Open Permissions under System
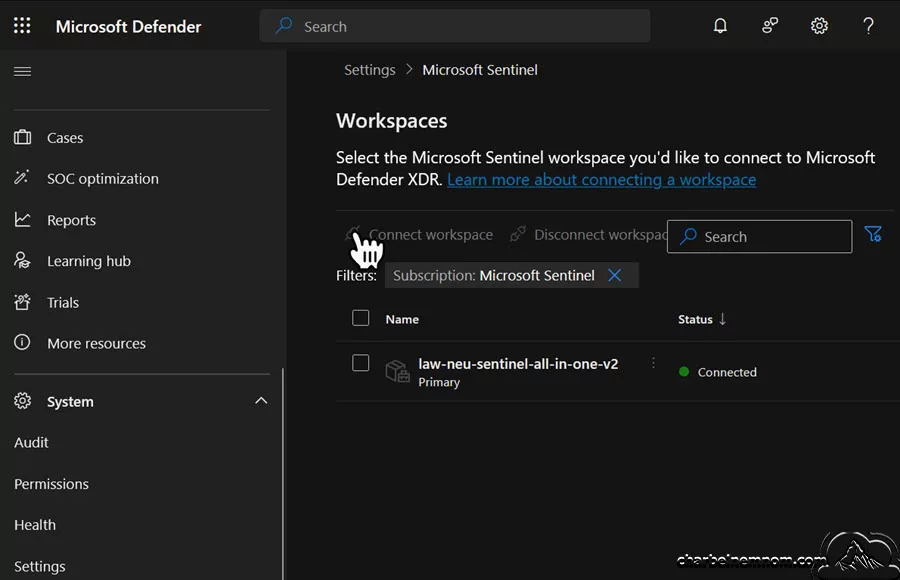900x580 pixels. (x=51, y=484)
